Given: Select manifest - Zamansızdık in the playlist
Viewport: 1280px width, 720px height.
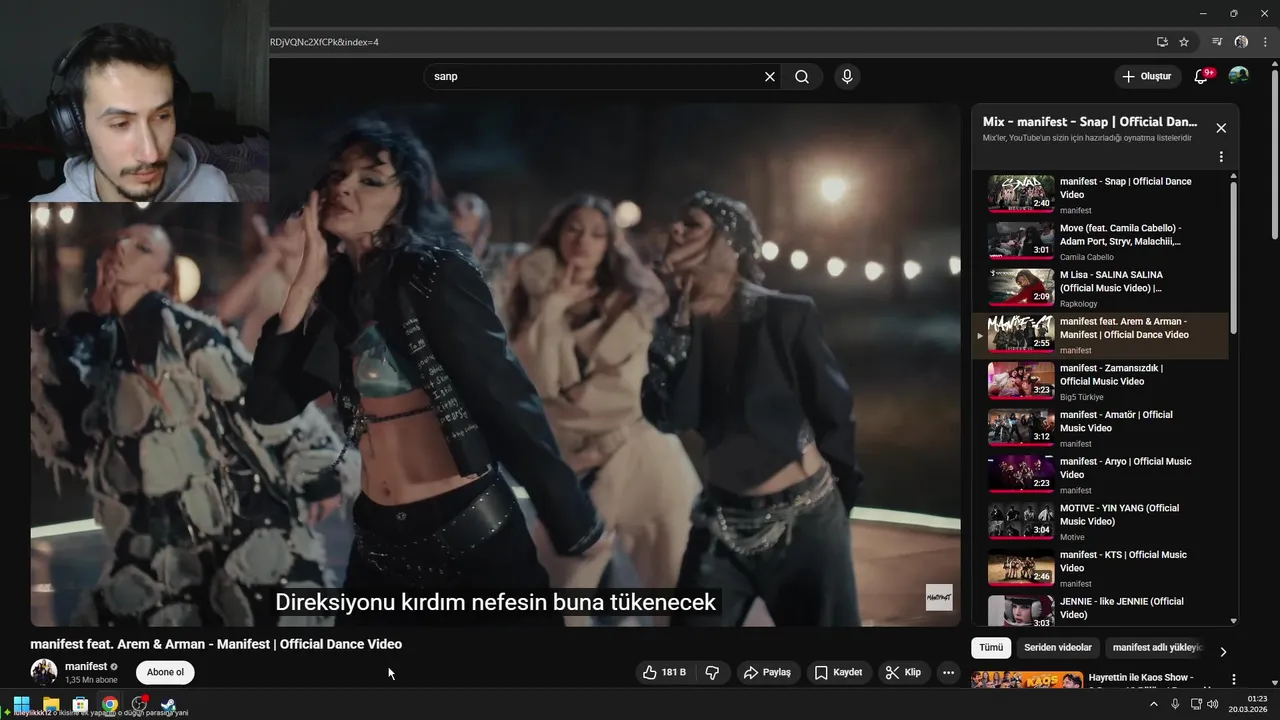Looking at the screenshot, I should 1100,381.
